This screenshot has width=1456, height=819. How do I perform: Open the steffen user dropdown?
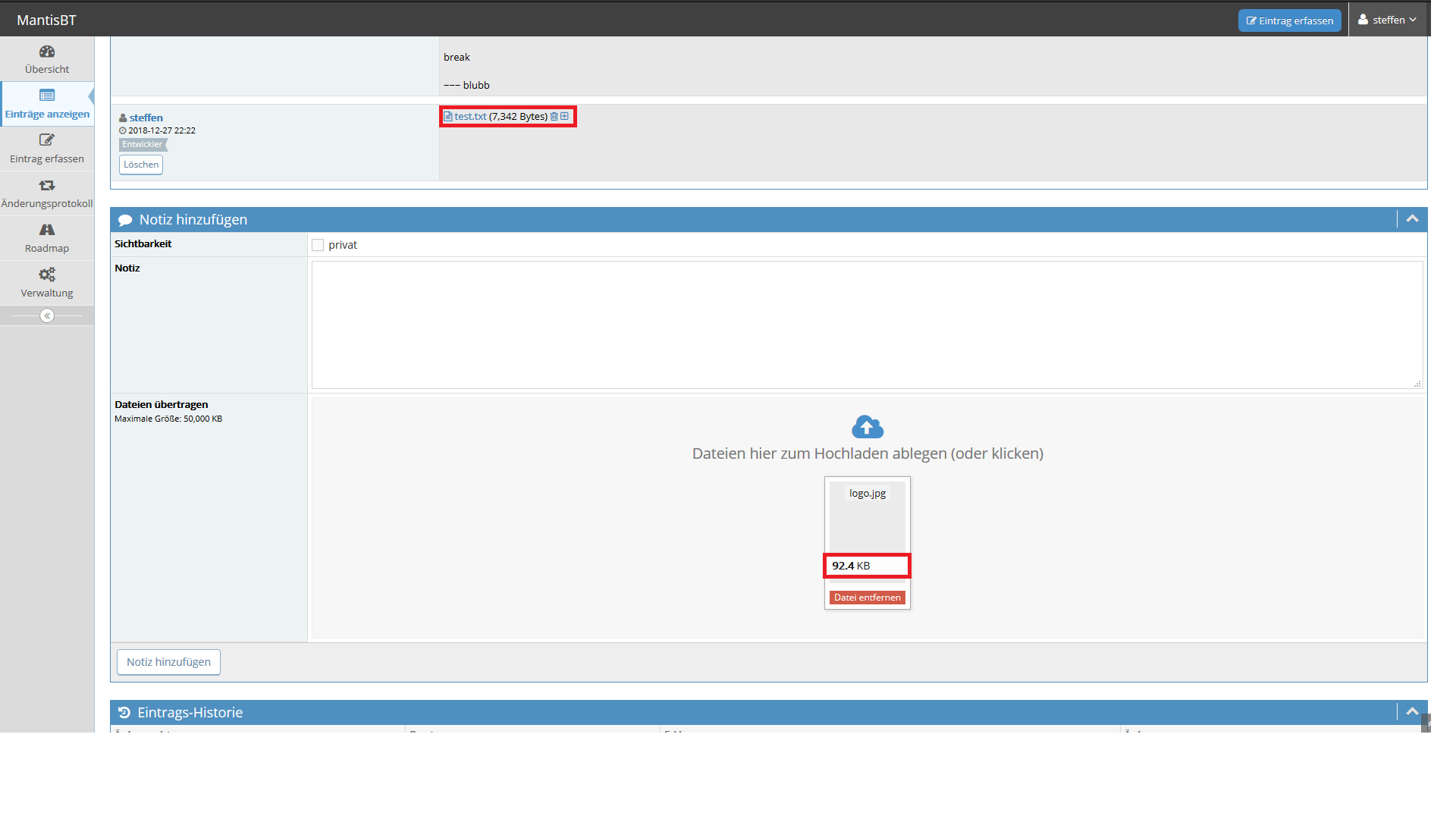coord(1387,20)
